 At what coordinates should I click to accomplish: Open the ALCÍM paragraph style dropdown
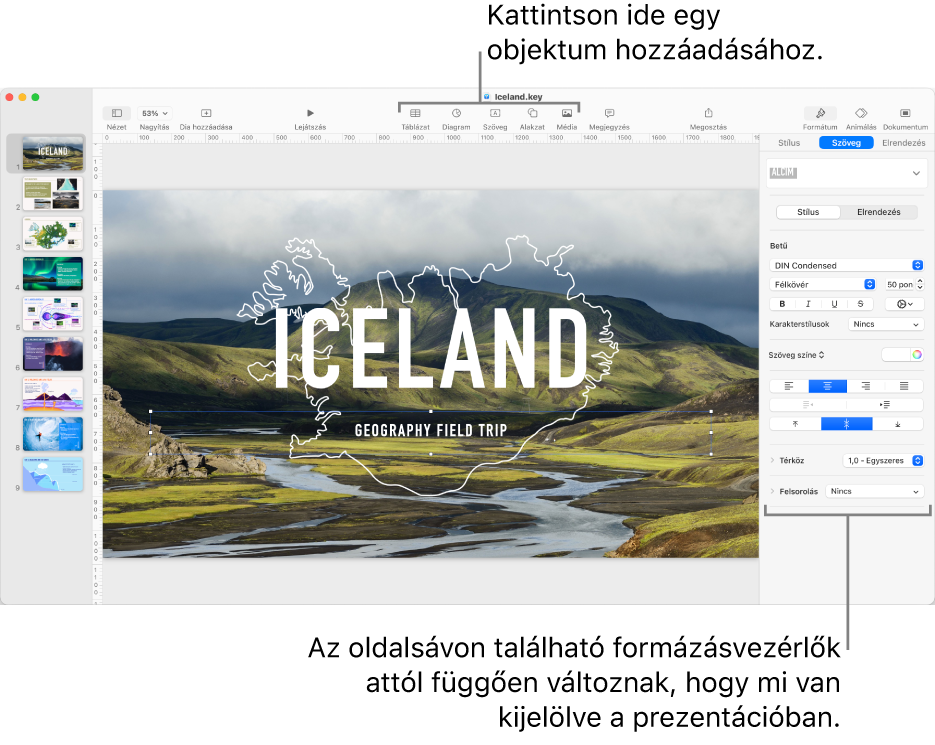846,173
